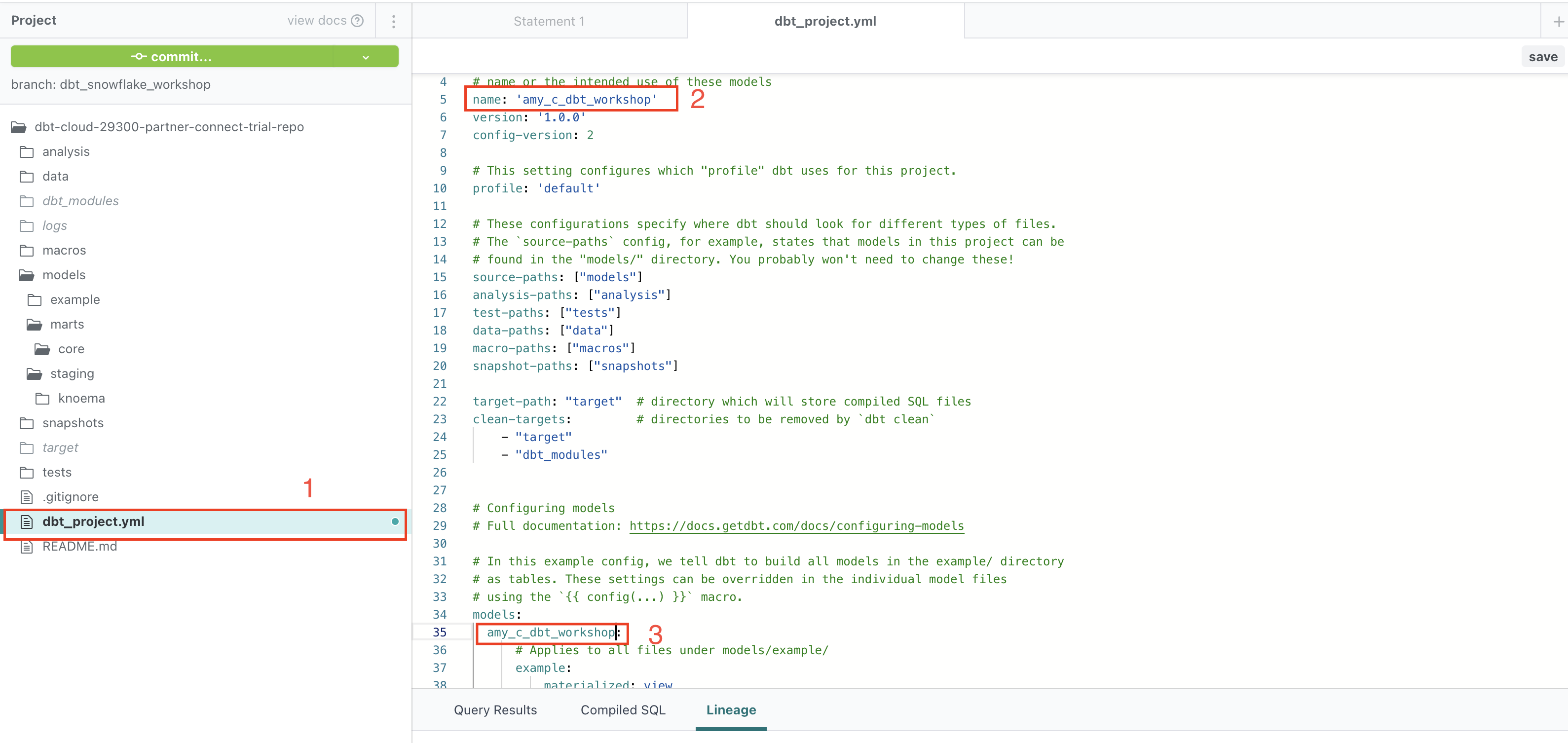
Task: Collapse the models folder
Action: 27,275
